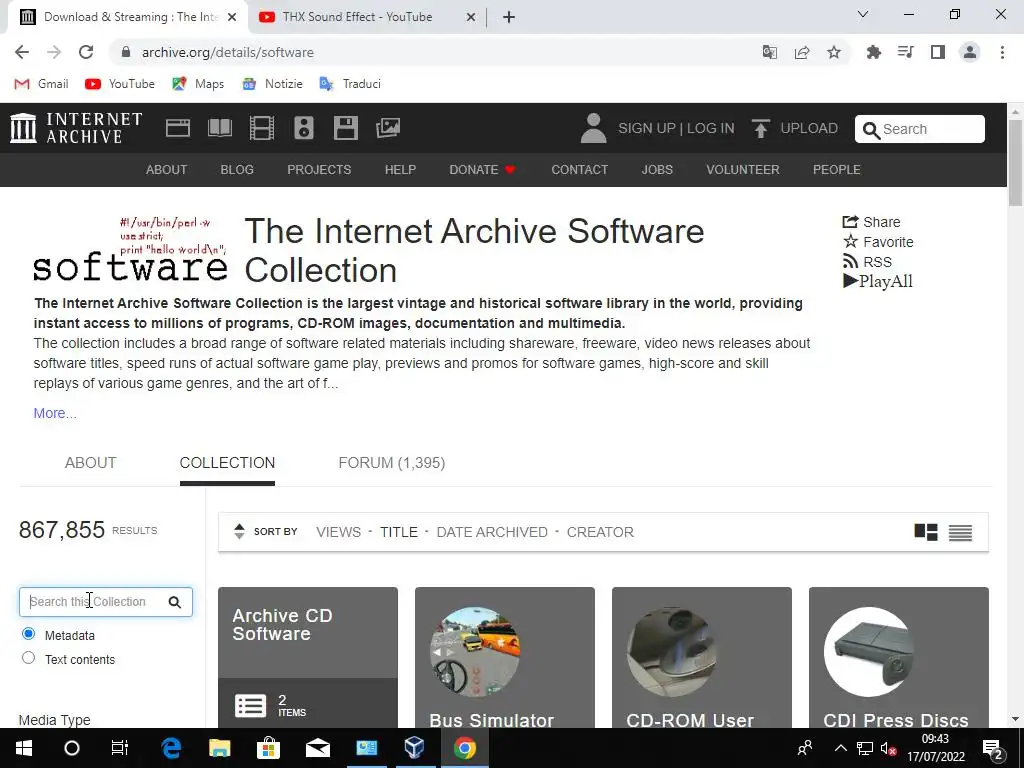
Task: Click the LOG IN link
Action: 711,129
